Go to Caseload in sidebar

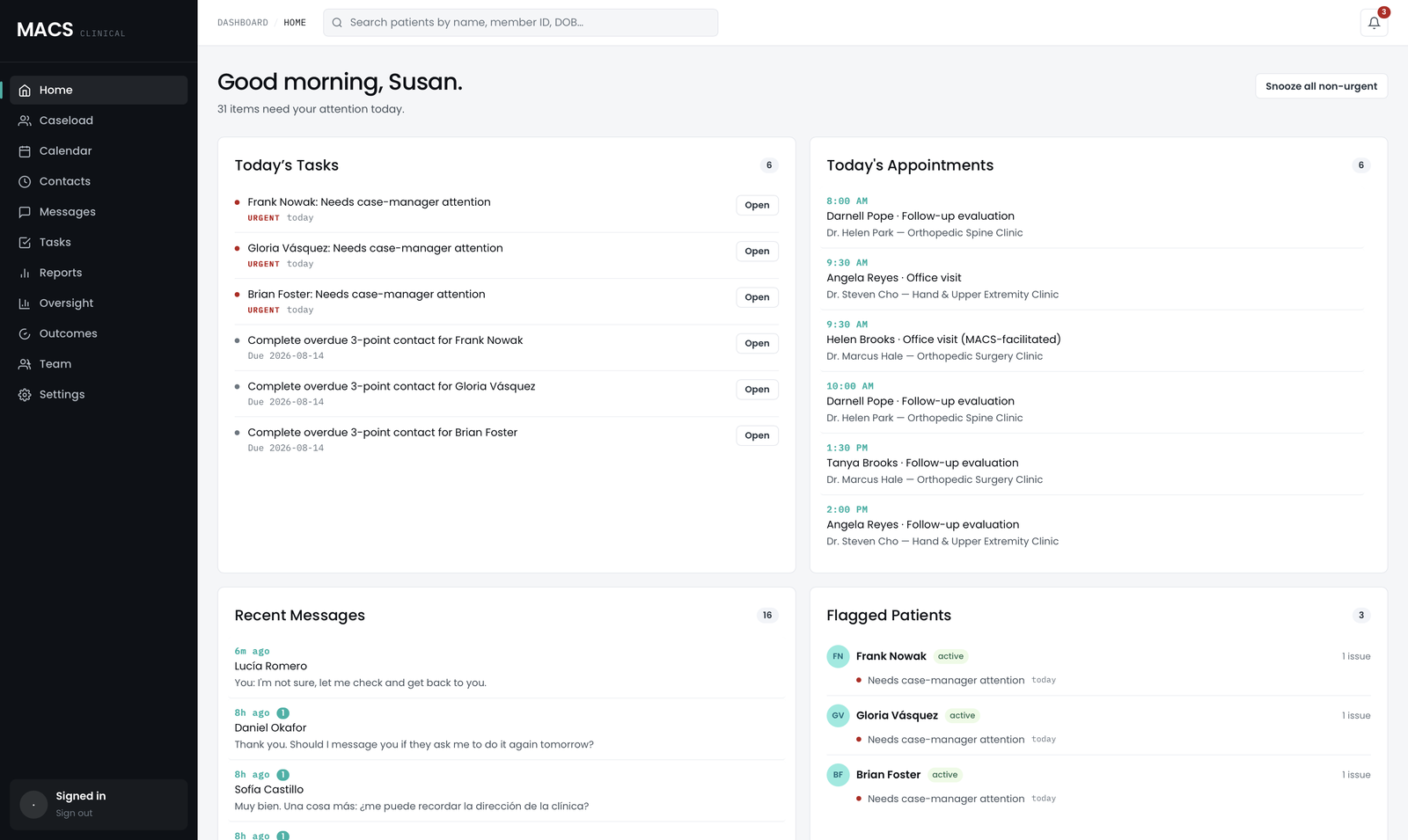coord(99,121)
